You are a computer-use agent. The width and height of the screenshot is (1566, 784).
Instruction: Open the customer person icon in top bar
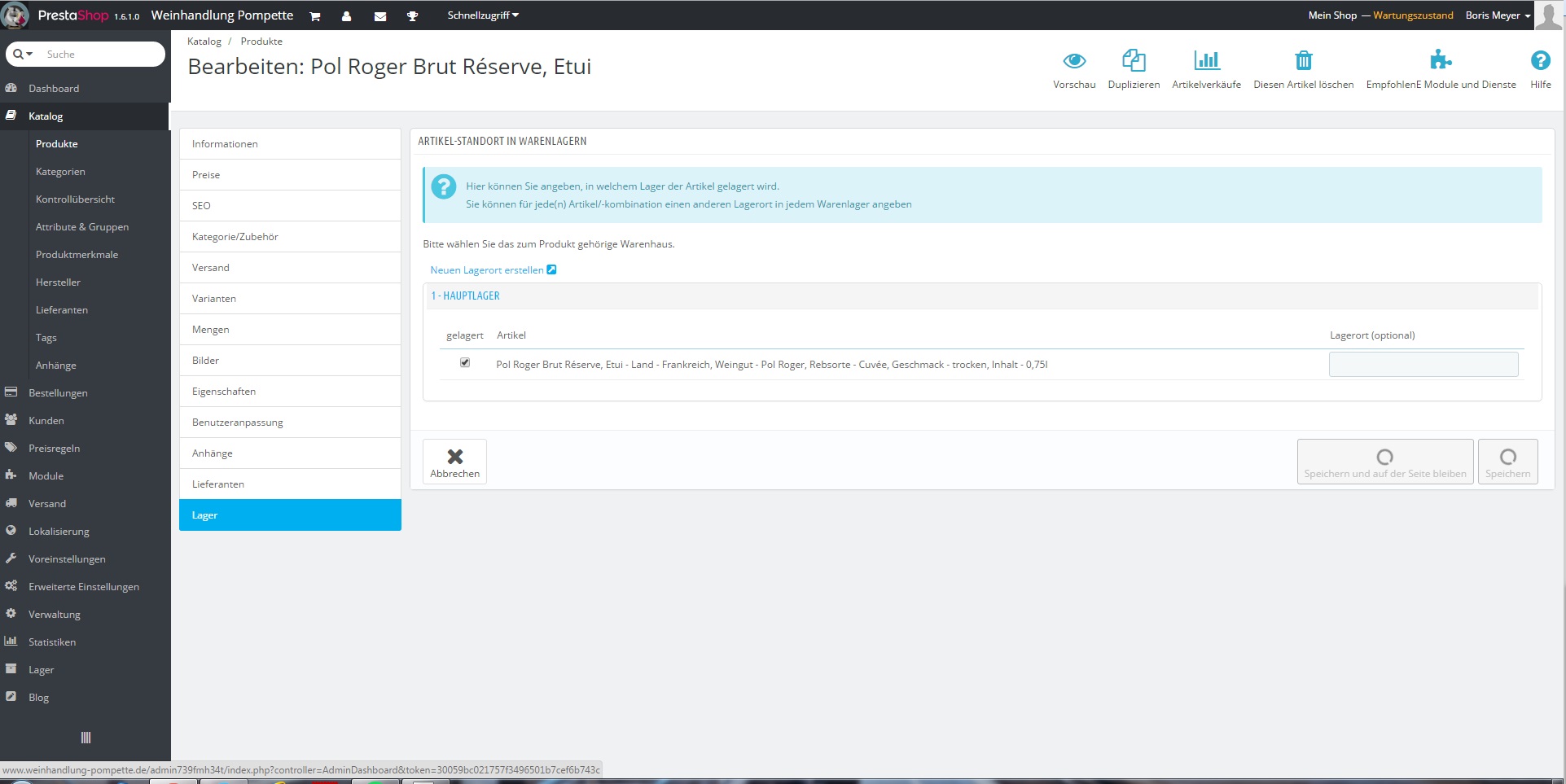click(x=346, y=16)
